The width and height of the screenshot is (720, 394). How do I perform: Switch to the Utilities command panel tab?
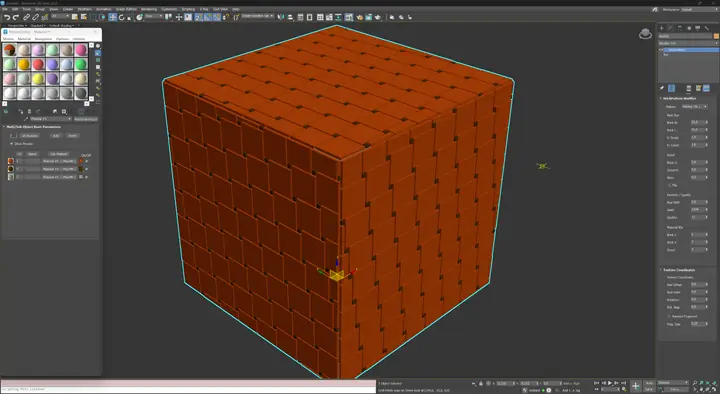click(x=706, y=28)
